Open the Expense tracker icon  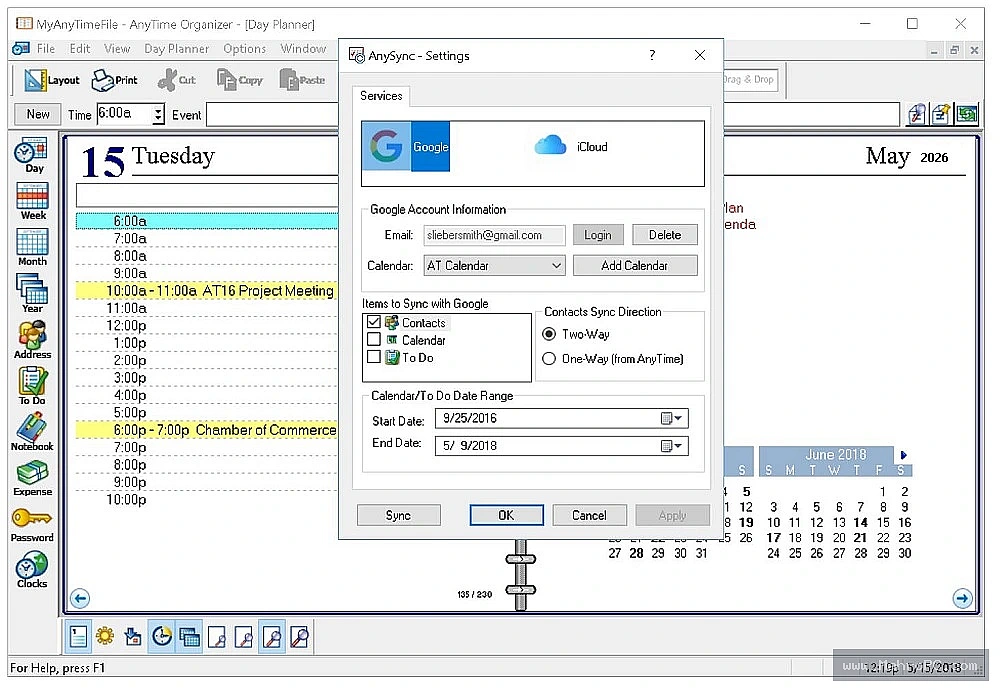click(x=32, y=478)
